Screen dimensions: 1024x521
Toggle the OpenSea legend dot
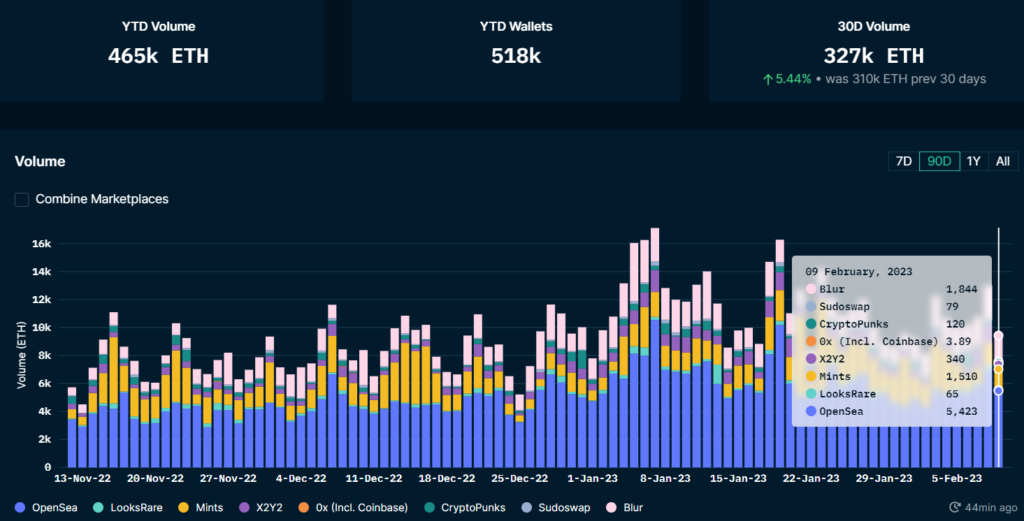[22, 508]
